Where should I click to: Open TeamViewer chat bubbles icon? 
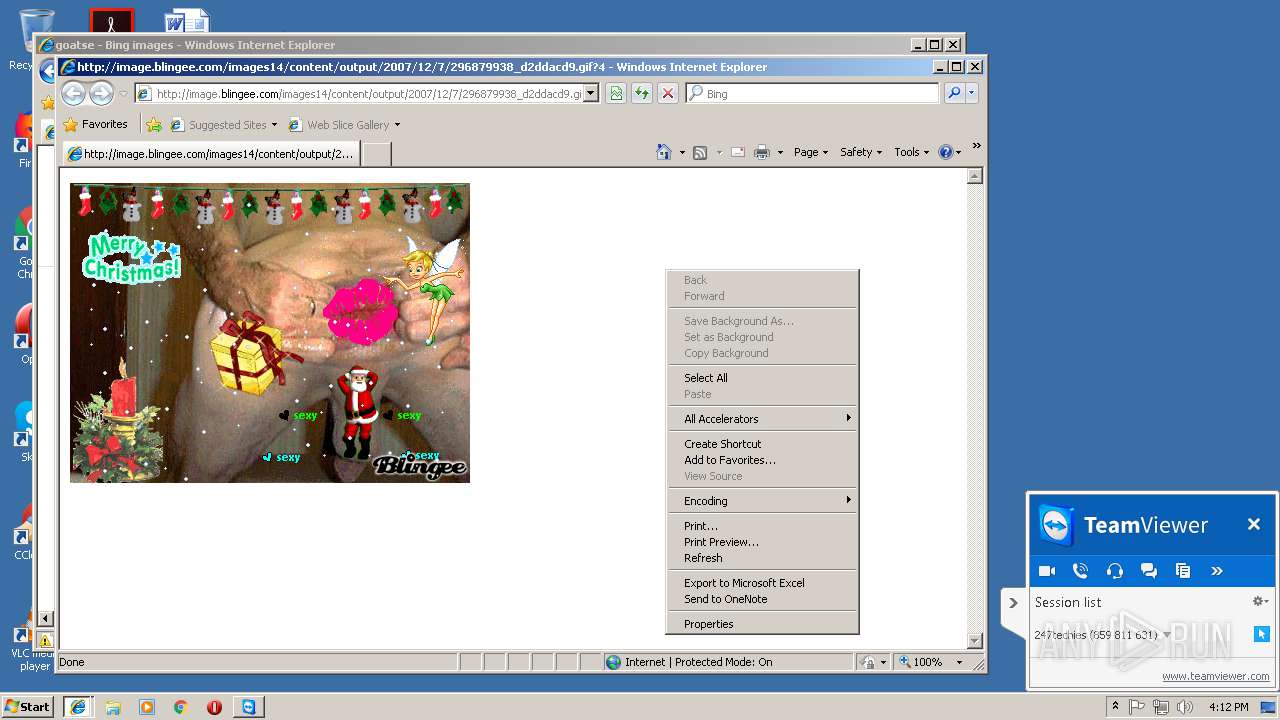[x=1149, y=571]
